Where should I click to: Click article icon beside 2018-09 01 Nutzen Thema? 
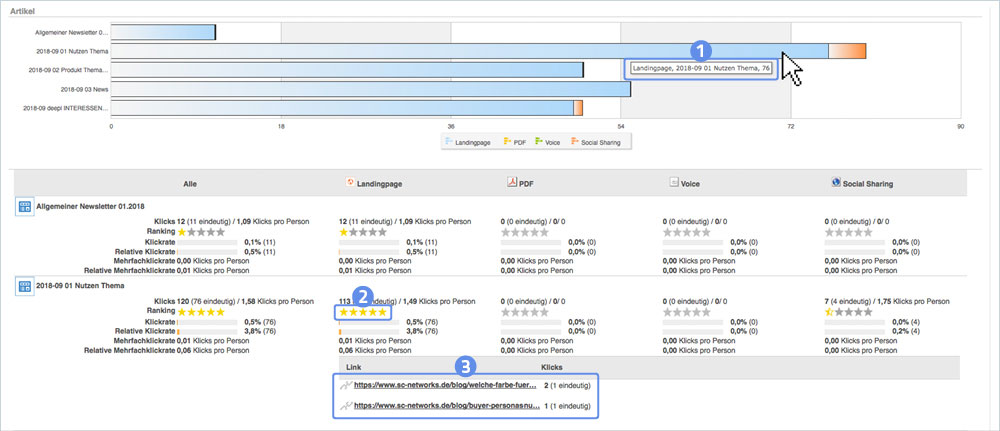coord(23,287)
